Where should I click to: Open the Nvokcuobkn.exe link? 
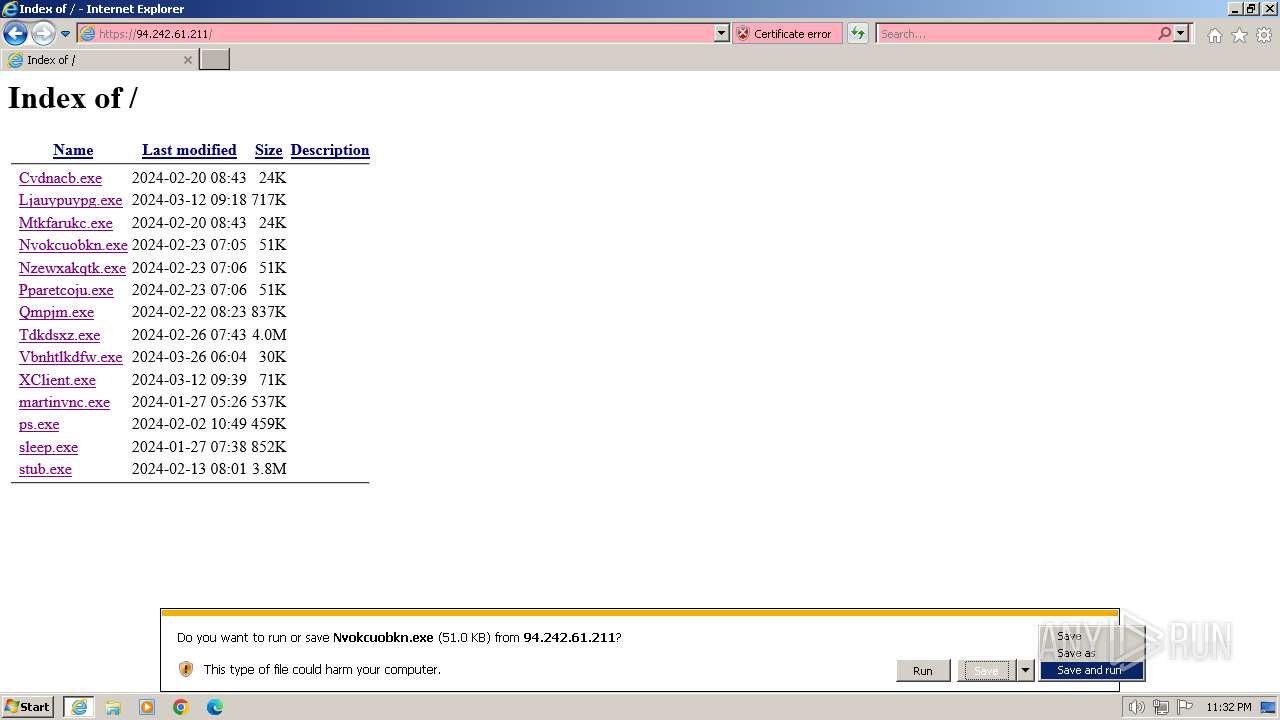(x=73, y=245)
